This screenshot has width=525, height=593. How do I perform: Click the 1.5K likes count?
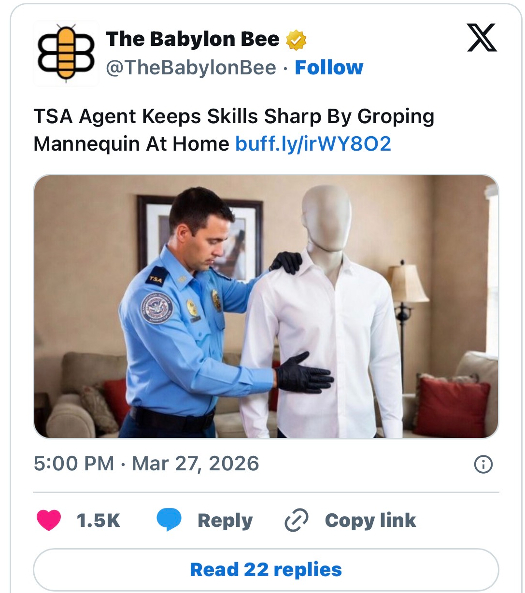(98, 520)
